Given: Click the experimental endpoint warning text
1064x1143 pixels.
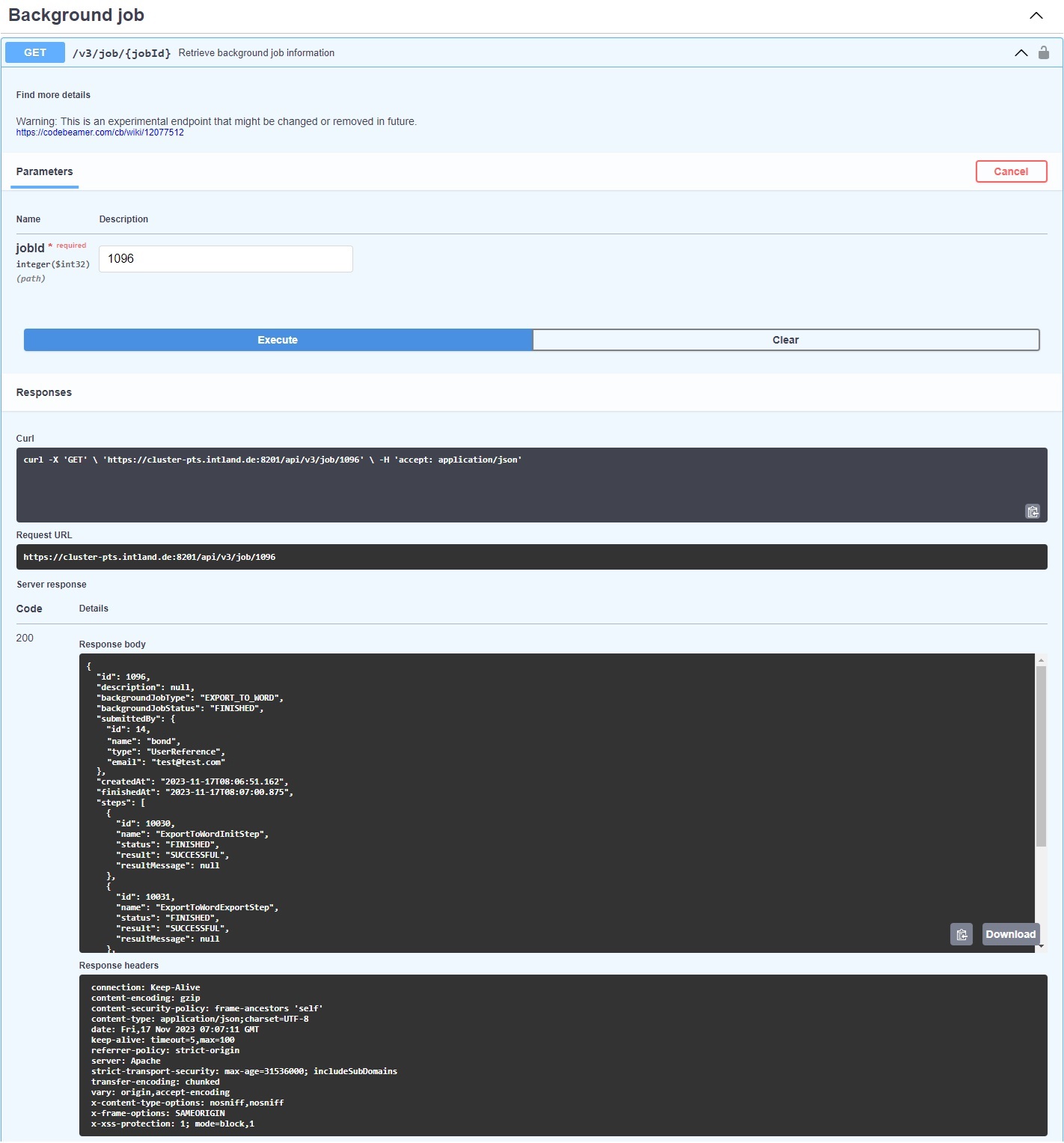Looking at the screenshot, I should click(x=216, y=121).
